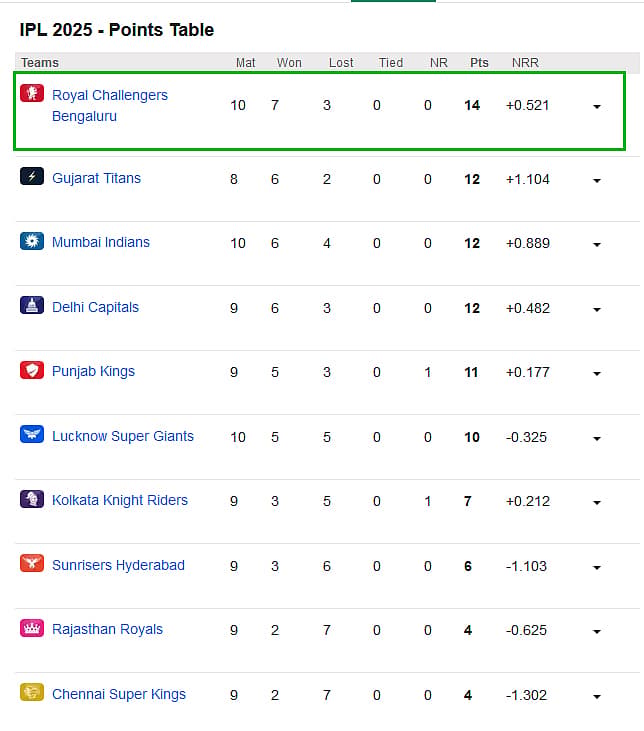Expand the Kolkata Knight Riders row arrow
Screen dimensions: 644x731
pos(596,503)
